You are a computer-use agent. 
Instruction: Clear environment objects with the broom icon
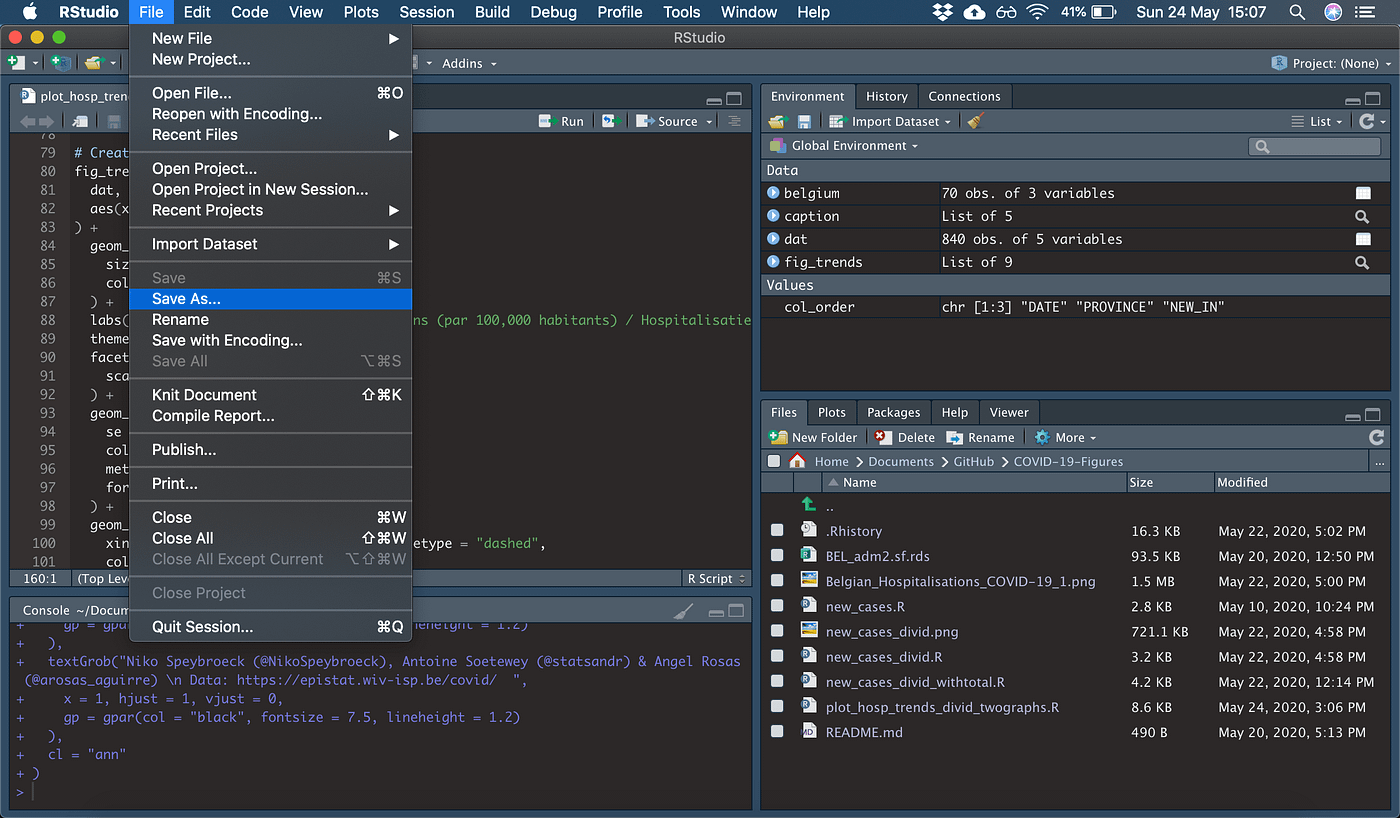[976, 121]
